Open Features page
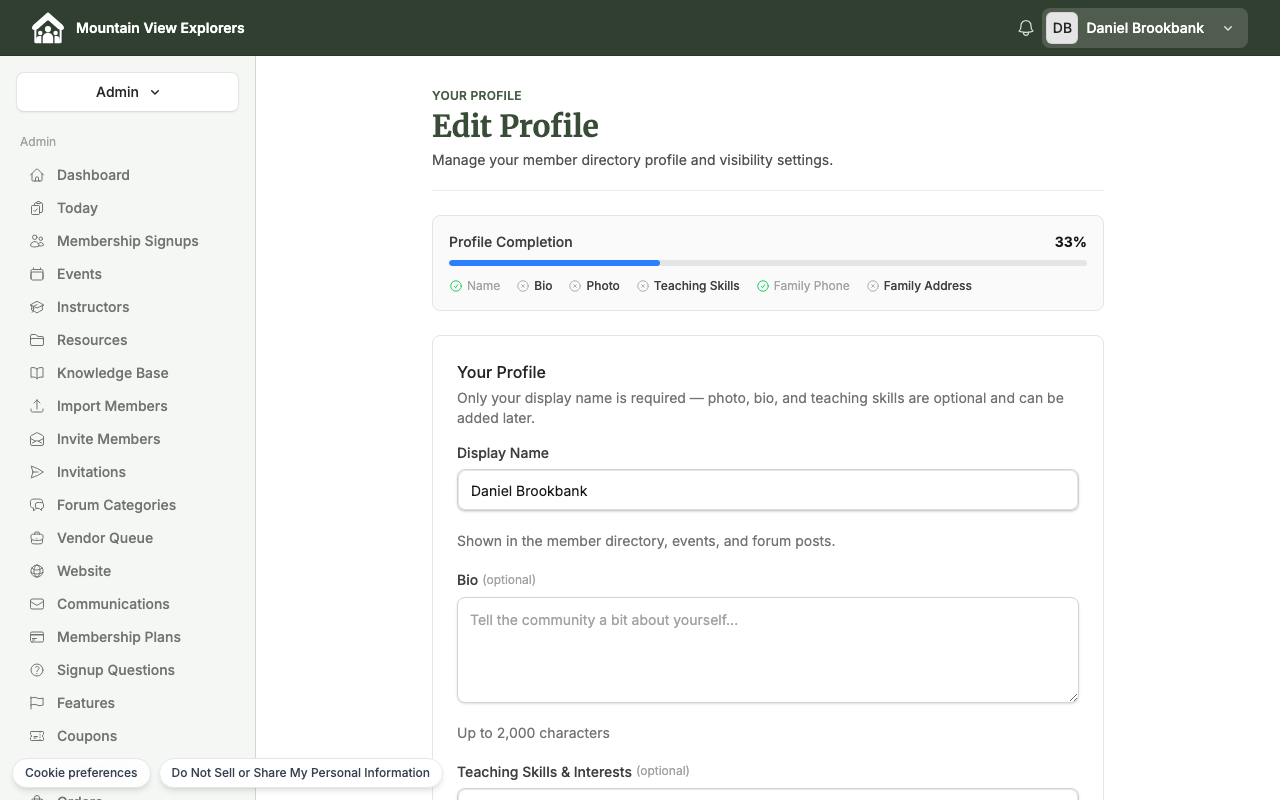1280x800 pixels. [x=86, y=703]
